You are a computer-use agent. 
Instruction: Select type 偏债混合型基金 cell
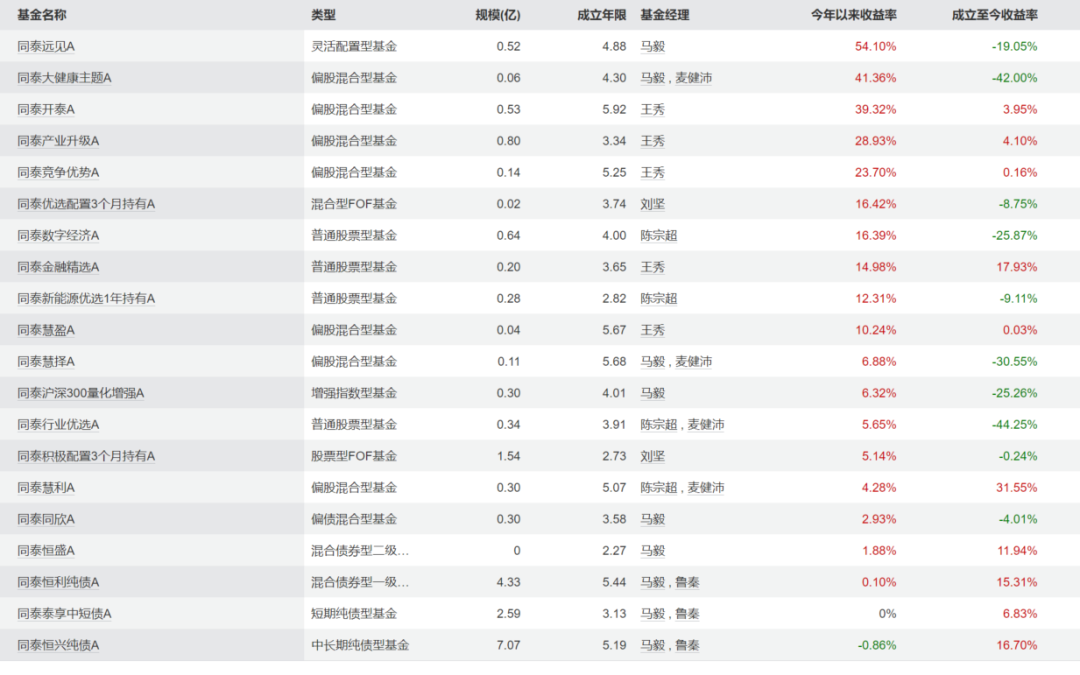(x=354, y=519)
